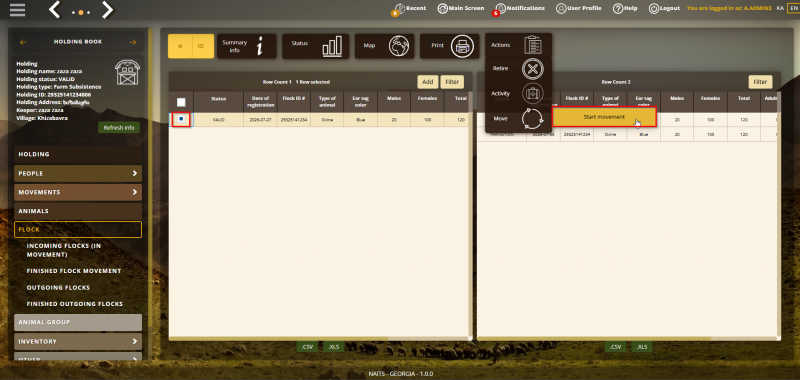This screenshot has height=380, width=800.
Task: Export left table as .XLS
Action: [x=334, y=347]
